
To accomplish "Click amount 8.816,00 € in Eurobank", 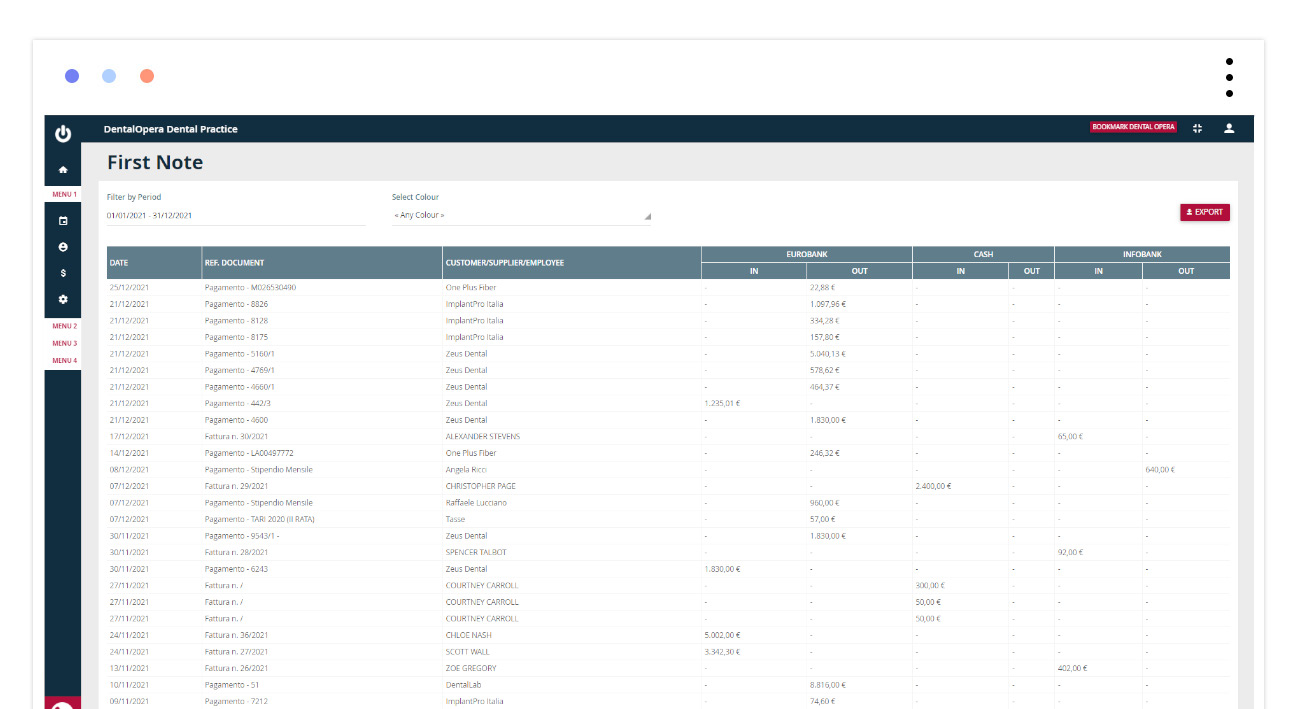I will pyautogui.click(x=828, y=685).
